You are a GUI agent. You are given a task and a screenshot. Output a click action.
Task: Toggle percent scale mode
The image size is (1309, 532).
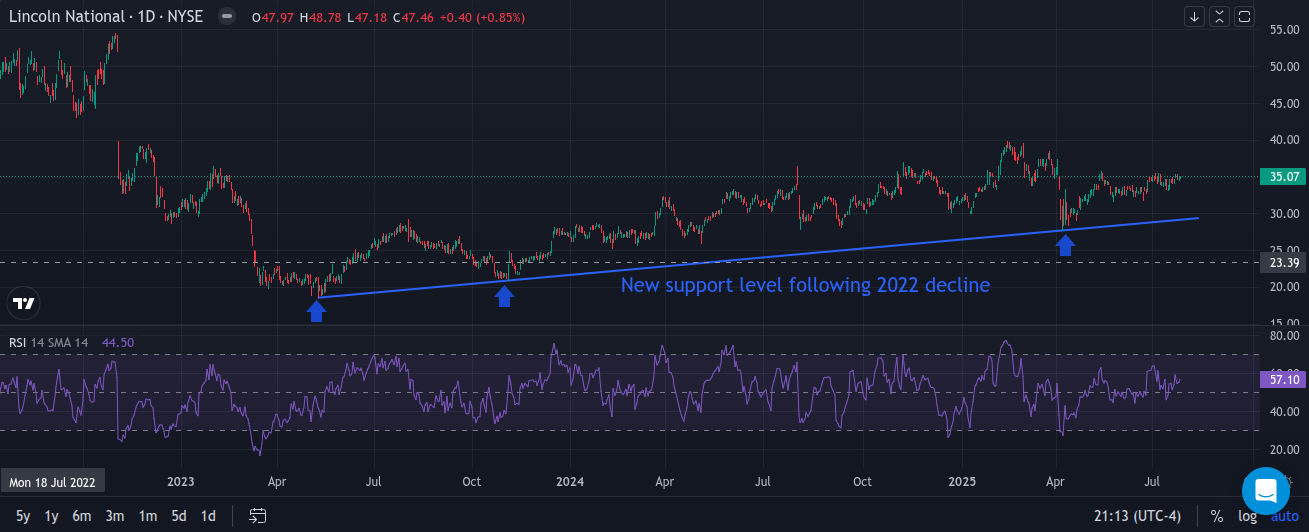(x=1216, y=516)
